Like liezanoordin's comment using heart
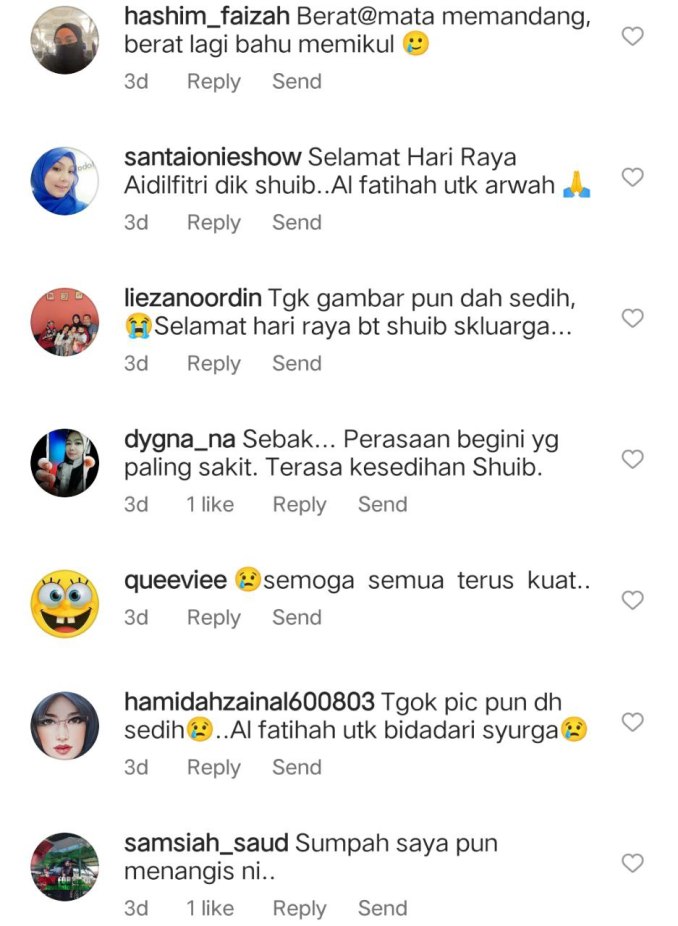The height and width of the screenshot is (926, 678). click(633, 318)
